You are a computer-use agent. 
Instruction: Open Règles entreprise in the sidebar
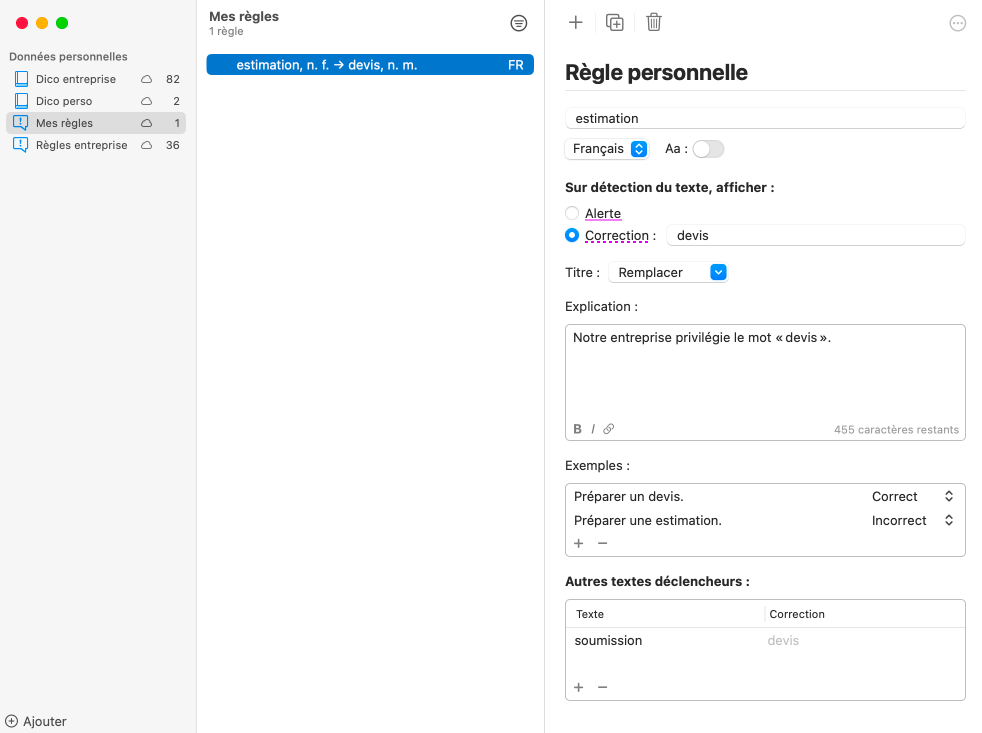[81, 145]
